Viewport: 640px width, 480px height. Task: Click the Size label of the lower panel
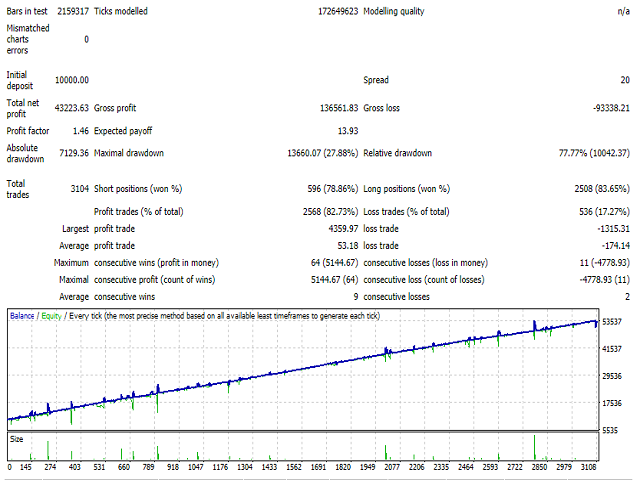click(x=17, y=438)
